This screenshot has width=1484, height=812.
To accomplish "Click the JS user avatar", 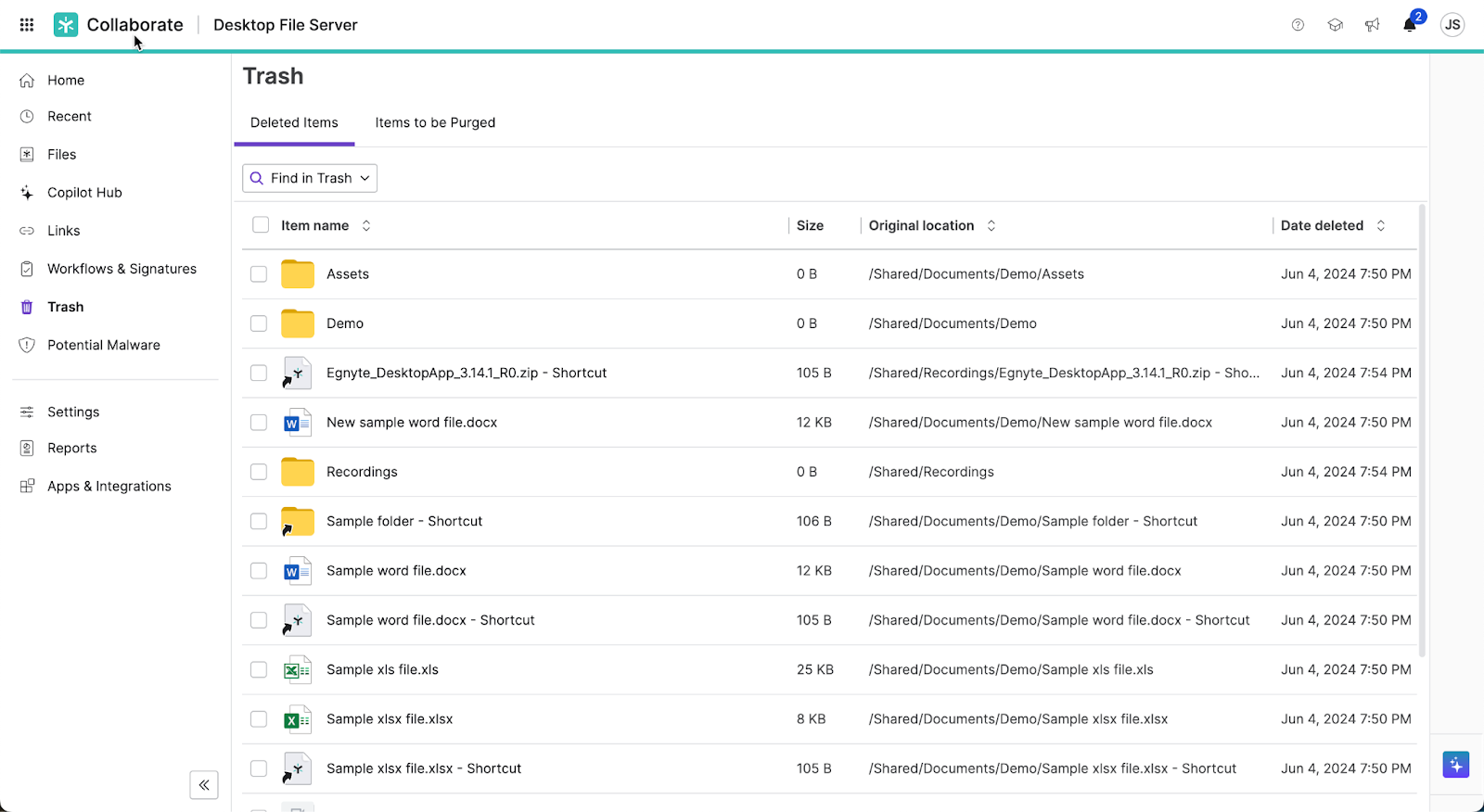I will click(1452, 25).
